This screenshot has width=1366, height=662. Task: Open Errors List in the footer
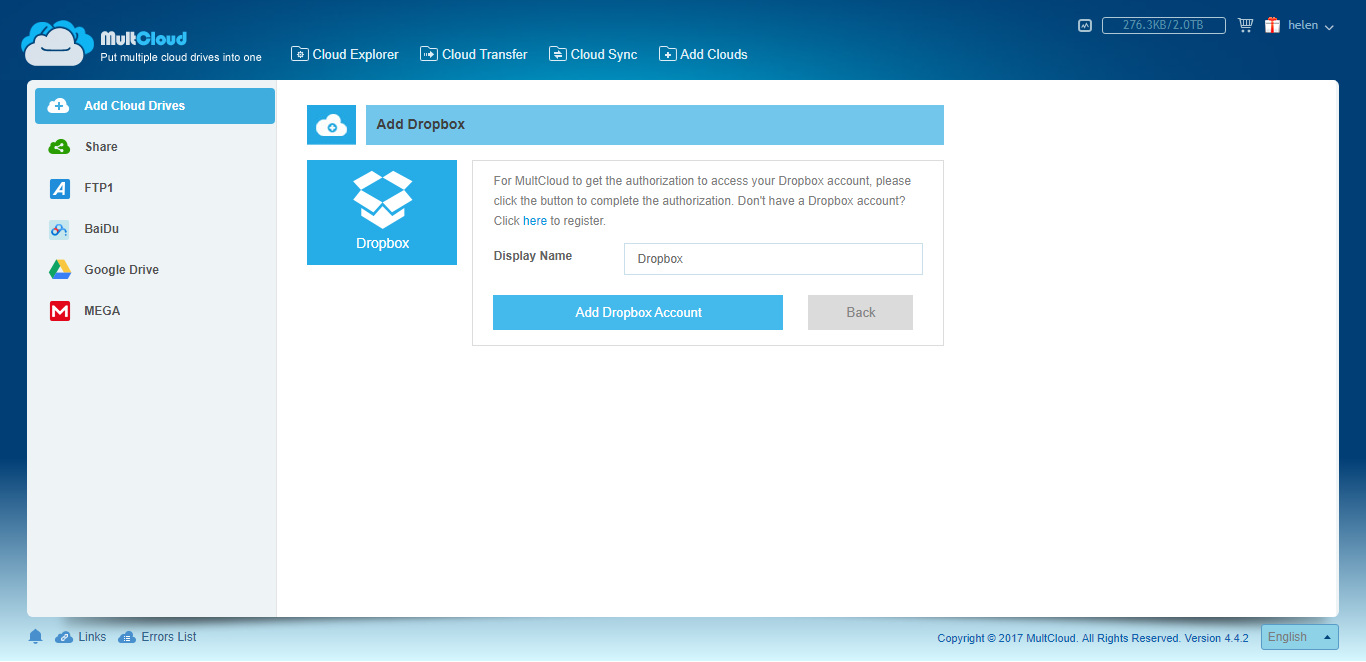(x=158, y=637)
